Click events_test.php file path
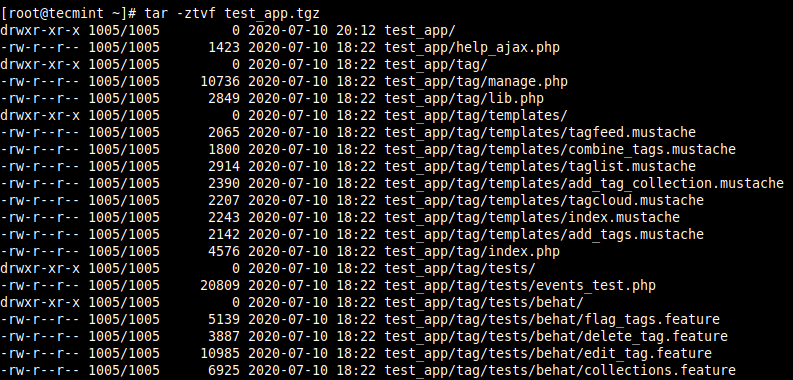Viewport: 793px width, 380px height. pyautogui.click(x=520, y=285)
